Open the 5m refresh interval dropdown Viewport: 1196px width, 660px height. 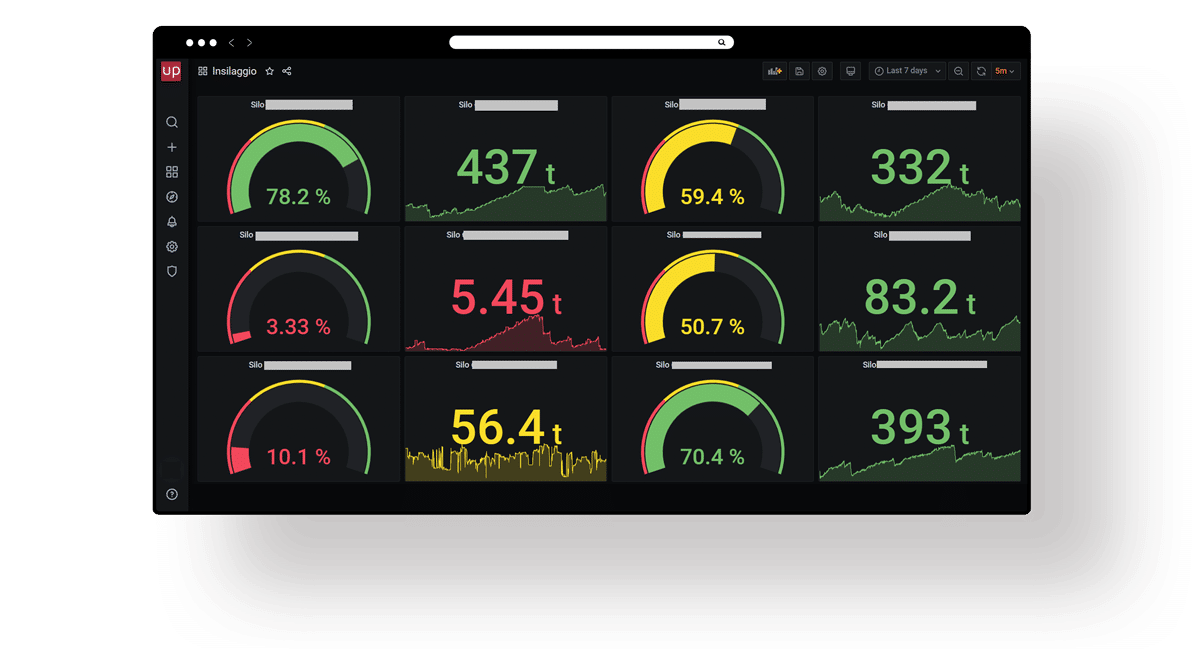(1005, 71)
